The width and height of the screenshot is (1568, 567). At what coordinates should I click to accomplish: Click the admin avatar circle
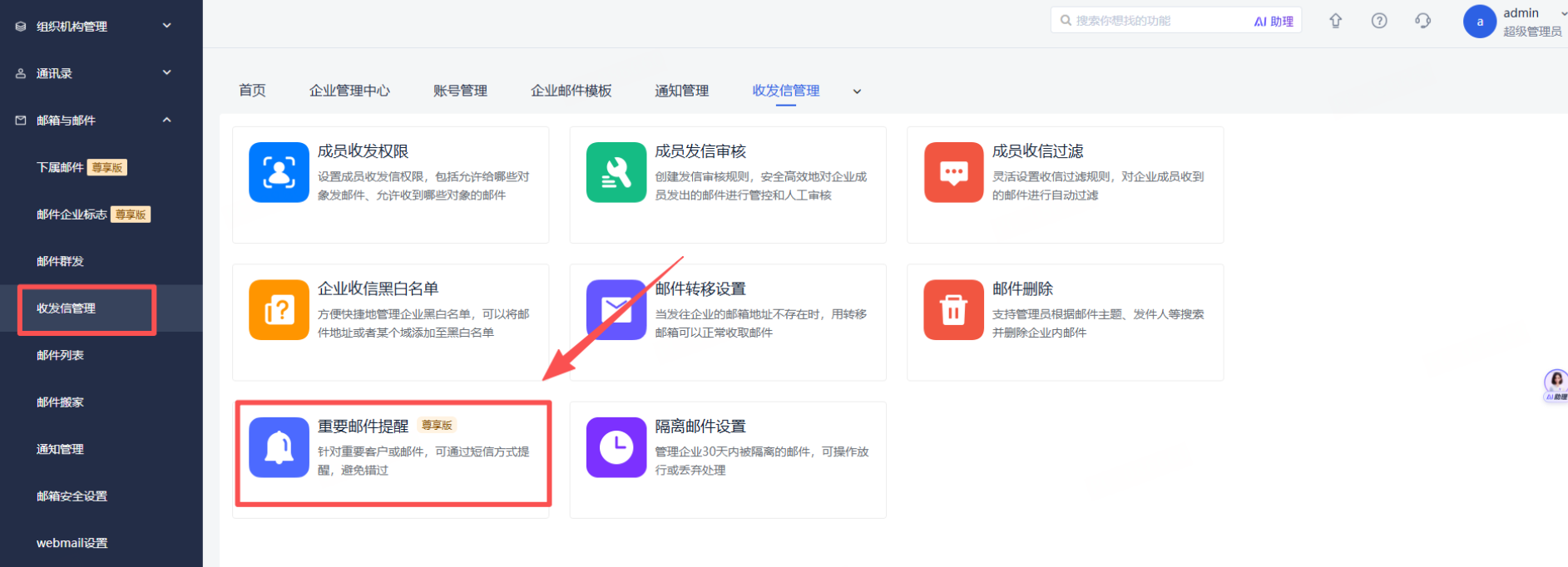tap(1480, 22)
